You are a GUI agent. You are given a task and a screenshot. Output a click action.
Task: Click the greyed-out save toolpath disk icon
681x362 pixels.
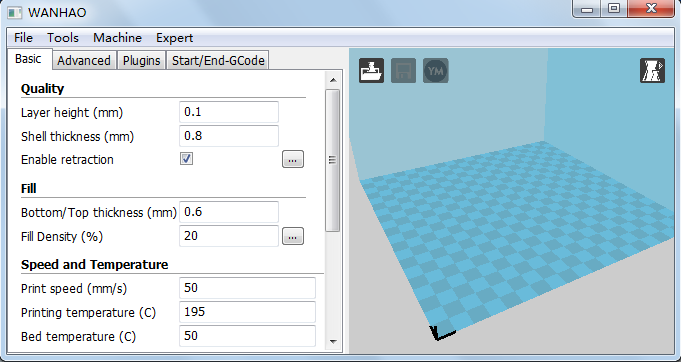(403, 70)
